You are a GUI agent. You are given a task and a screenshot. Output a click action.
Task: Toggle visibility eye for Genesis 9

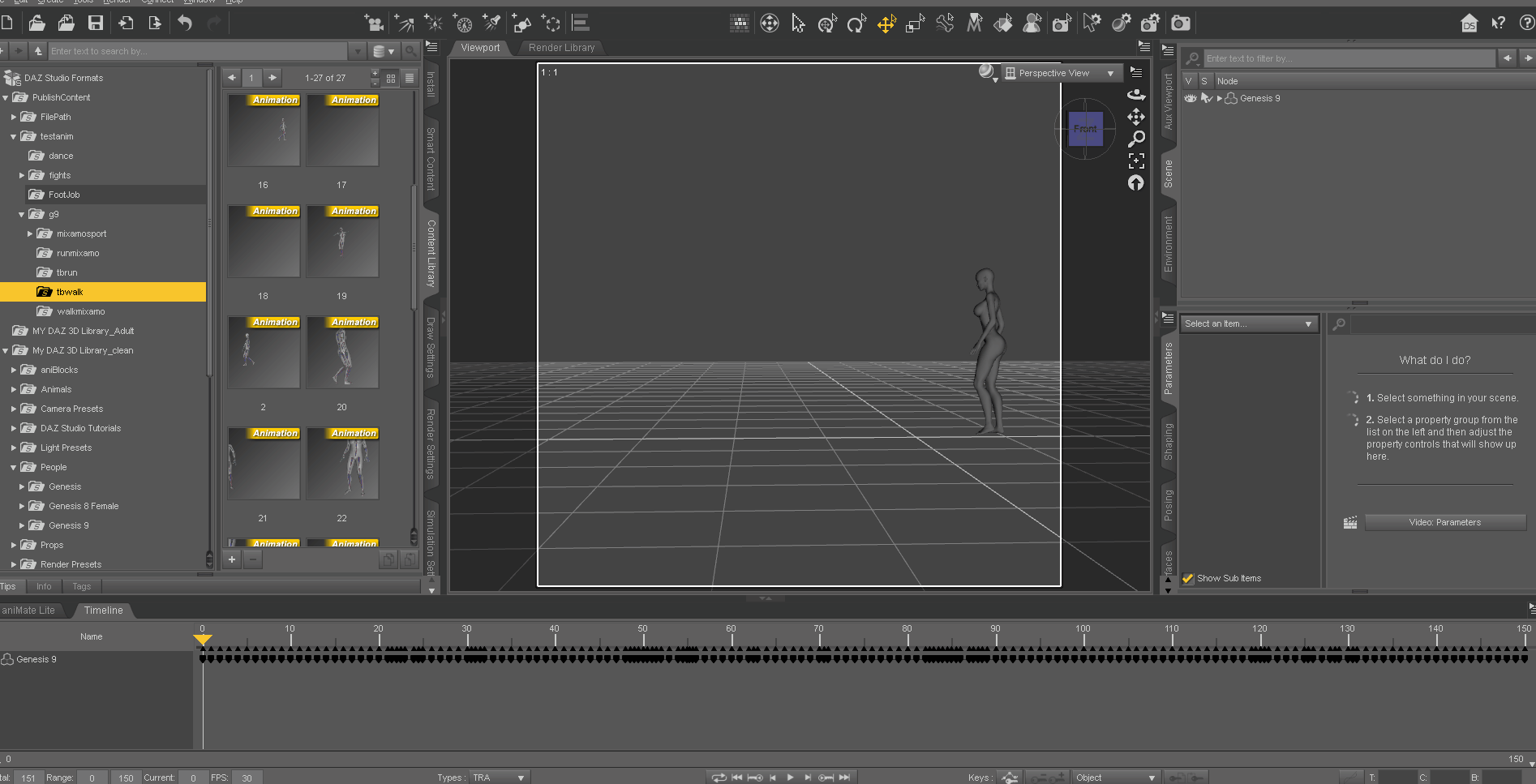pos(1190,98)
